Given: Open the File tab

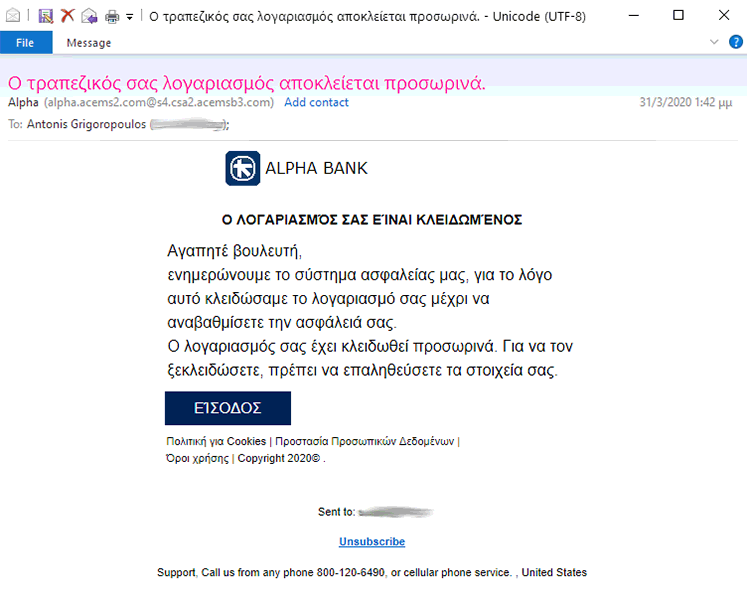Looking at the screenshot, I should [x=26, y=43].
